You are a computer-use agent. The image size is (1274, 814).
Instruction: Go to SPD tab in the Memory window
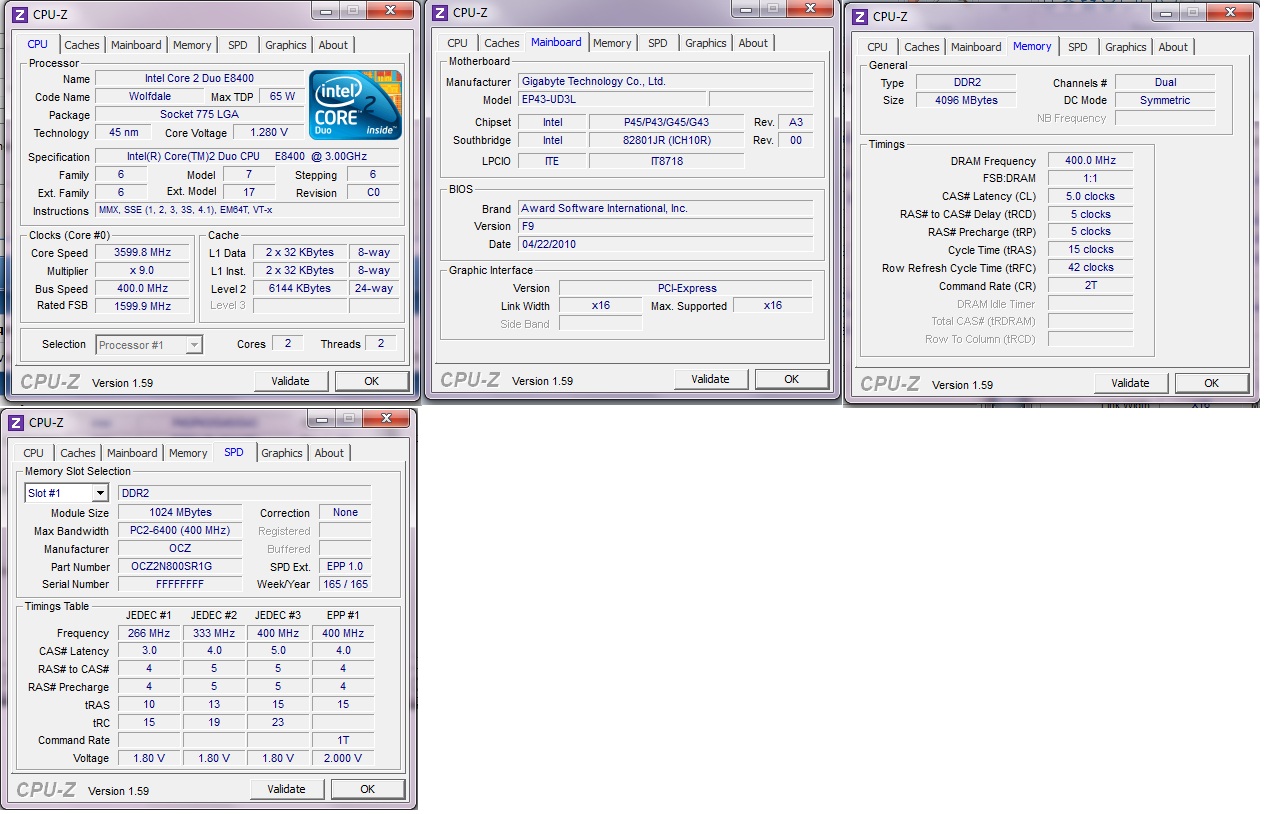pyautogui.click(x=1078, y=47)
